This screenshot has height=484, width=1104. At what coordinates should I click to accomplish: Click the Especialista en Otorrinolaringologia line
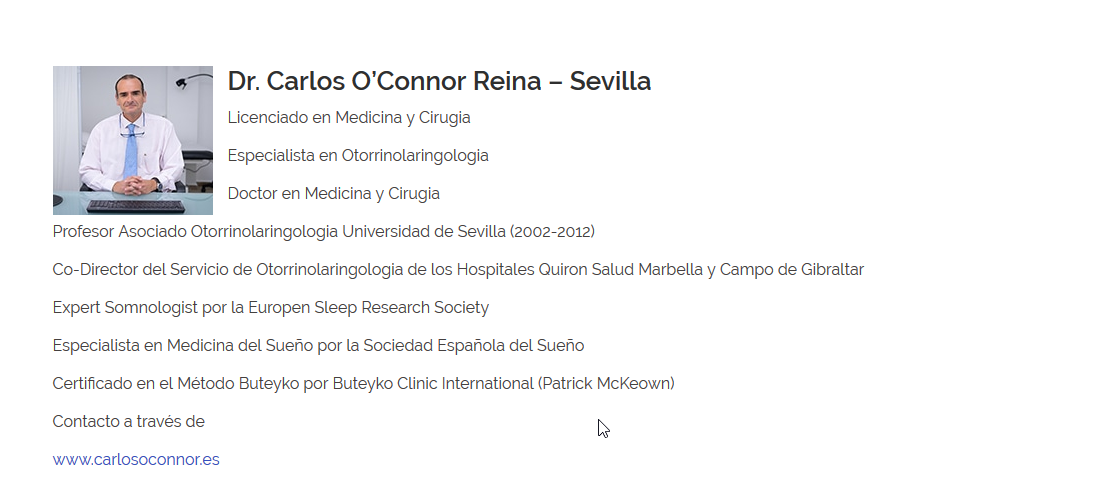click(358, 156)
